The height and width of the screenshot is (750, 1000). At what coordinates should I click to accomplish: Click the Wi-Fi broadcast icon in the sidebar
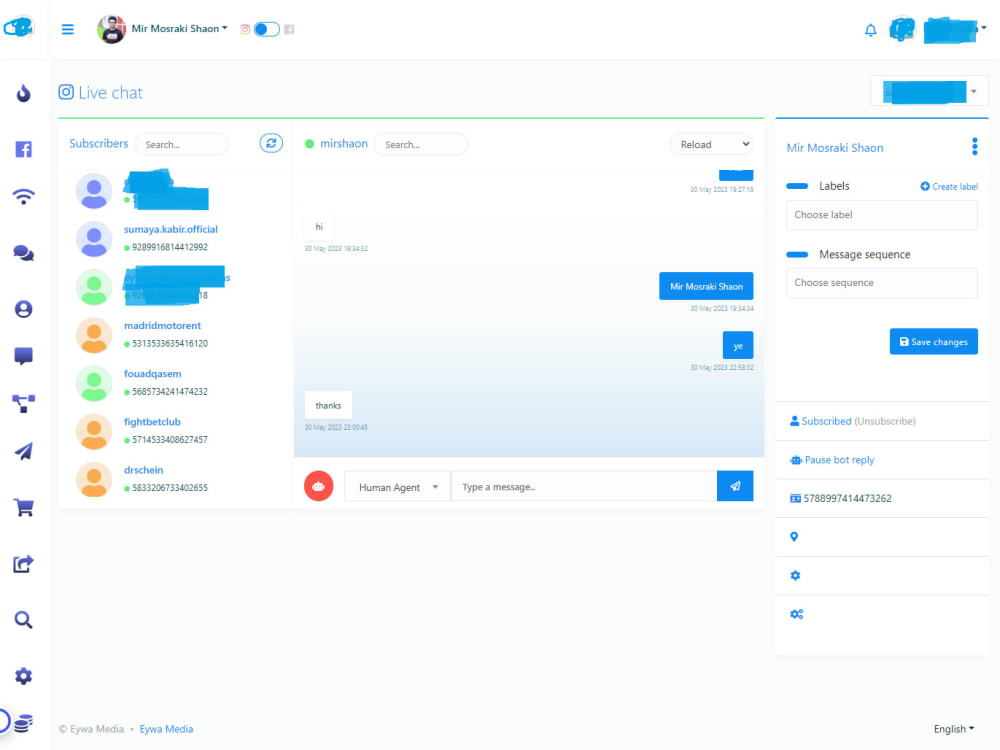24,196
